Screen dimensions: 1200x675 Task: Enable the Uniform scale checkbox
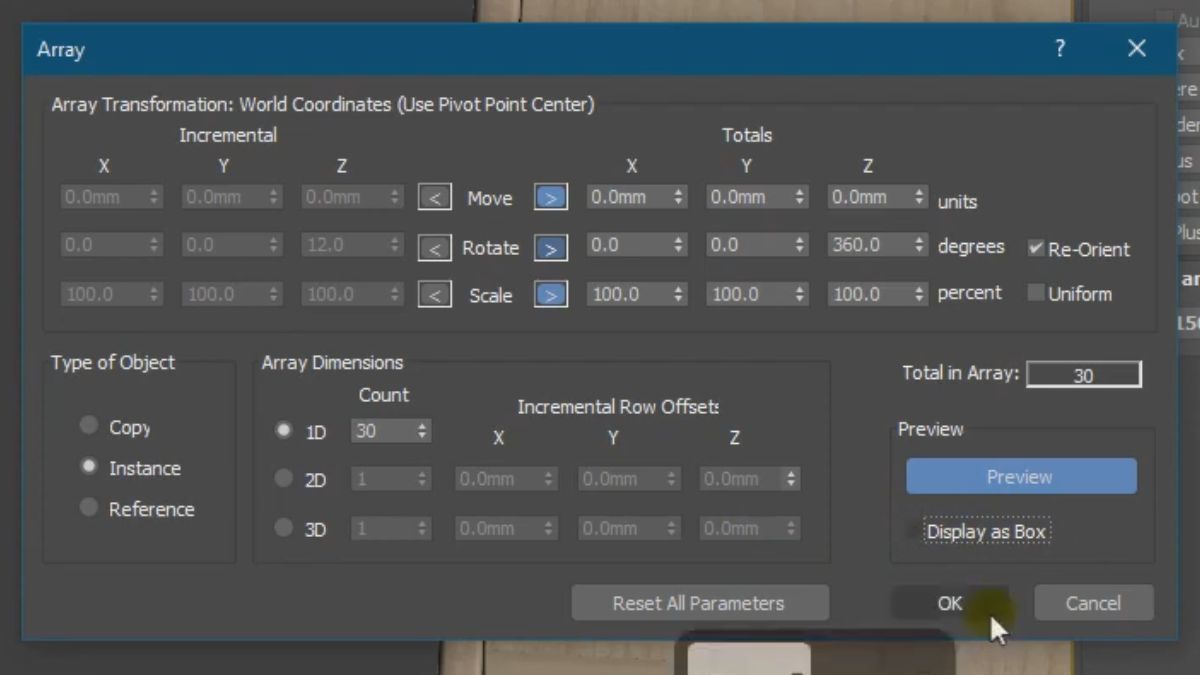point(1037,293)
